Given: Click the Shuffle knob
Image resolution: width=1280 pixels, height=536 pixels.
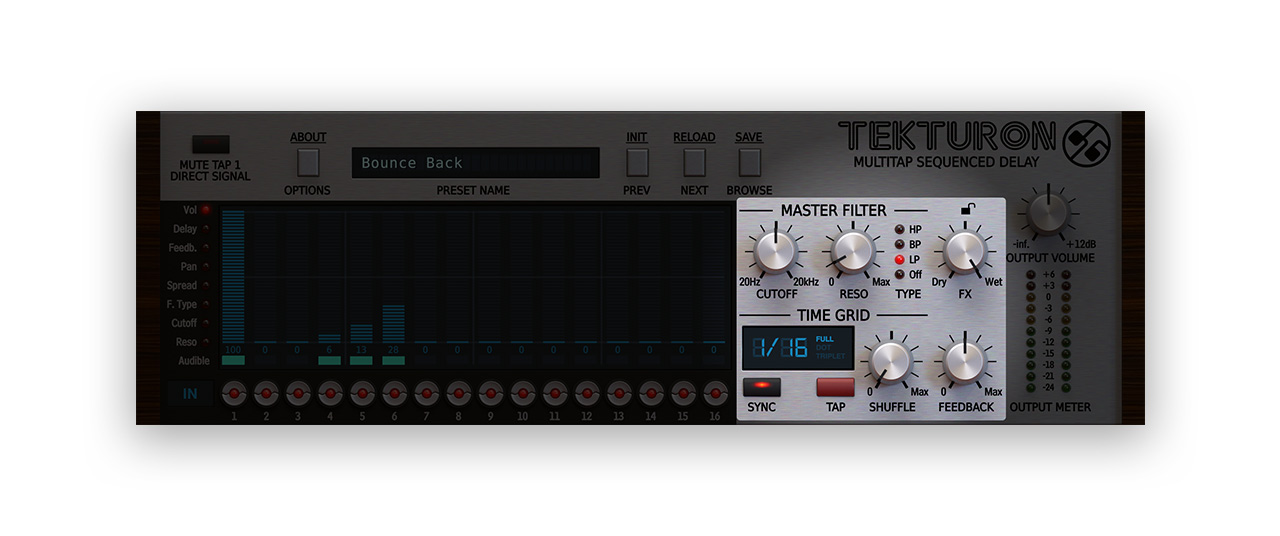Looking at the screenshot, I should (890, 361).
